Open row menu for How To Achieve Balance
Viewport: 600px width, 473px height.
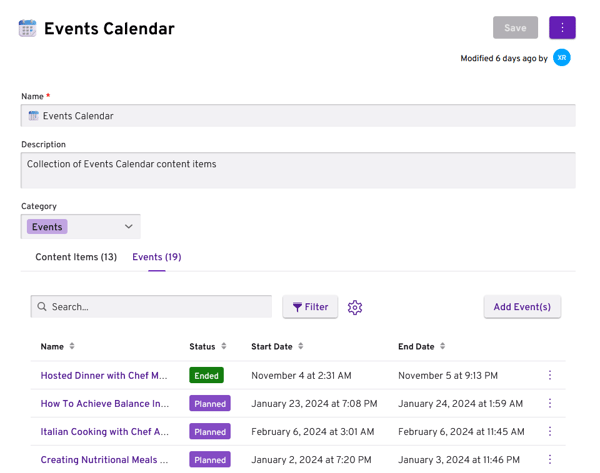(550, 404)
